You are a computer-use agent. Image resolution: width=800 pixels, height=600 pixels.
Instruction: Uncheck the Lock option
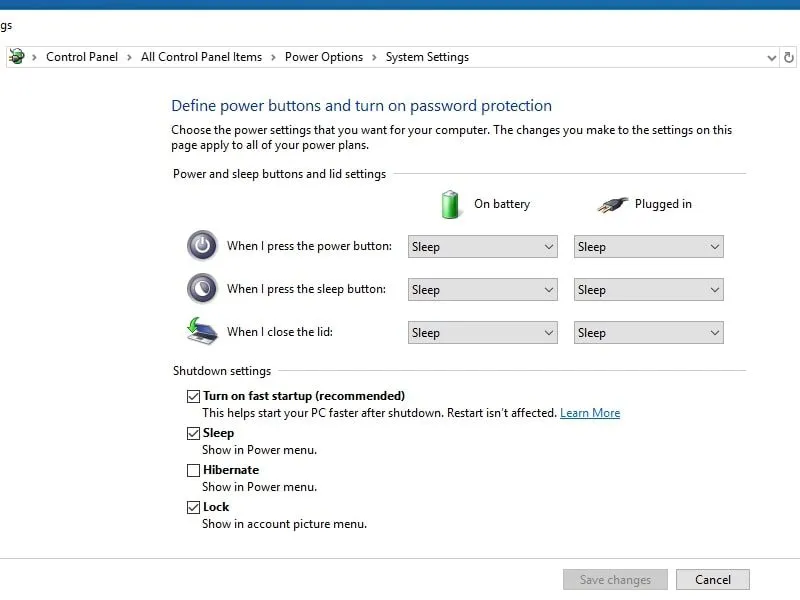(194, 507)
